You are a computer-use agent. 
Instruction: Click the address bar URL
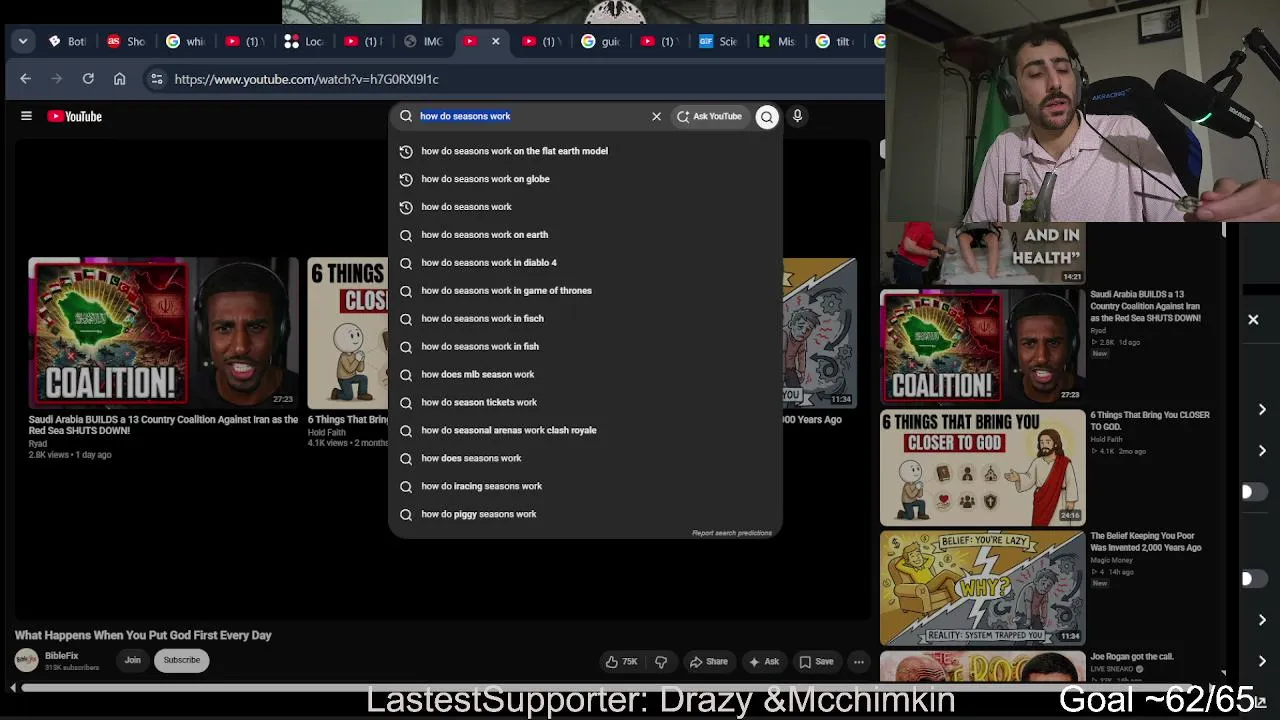click(x=306, y=79)
